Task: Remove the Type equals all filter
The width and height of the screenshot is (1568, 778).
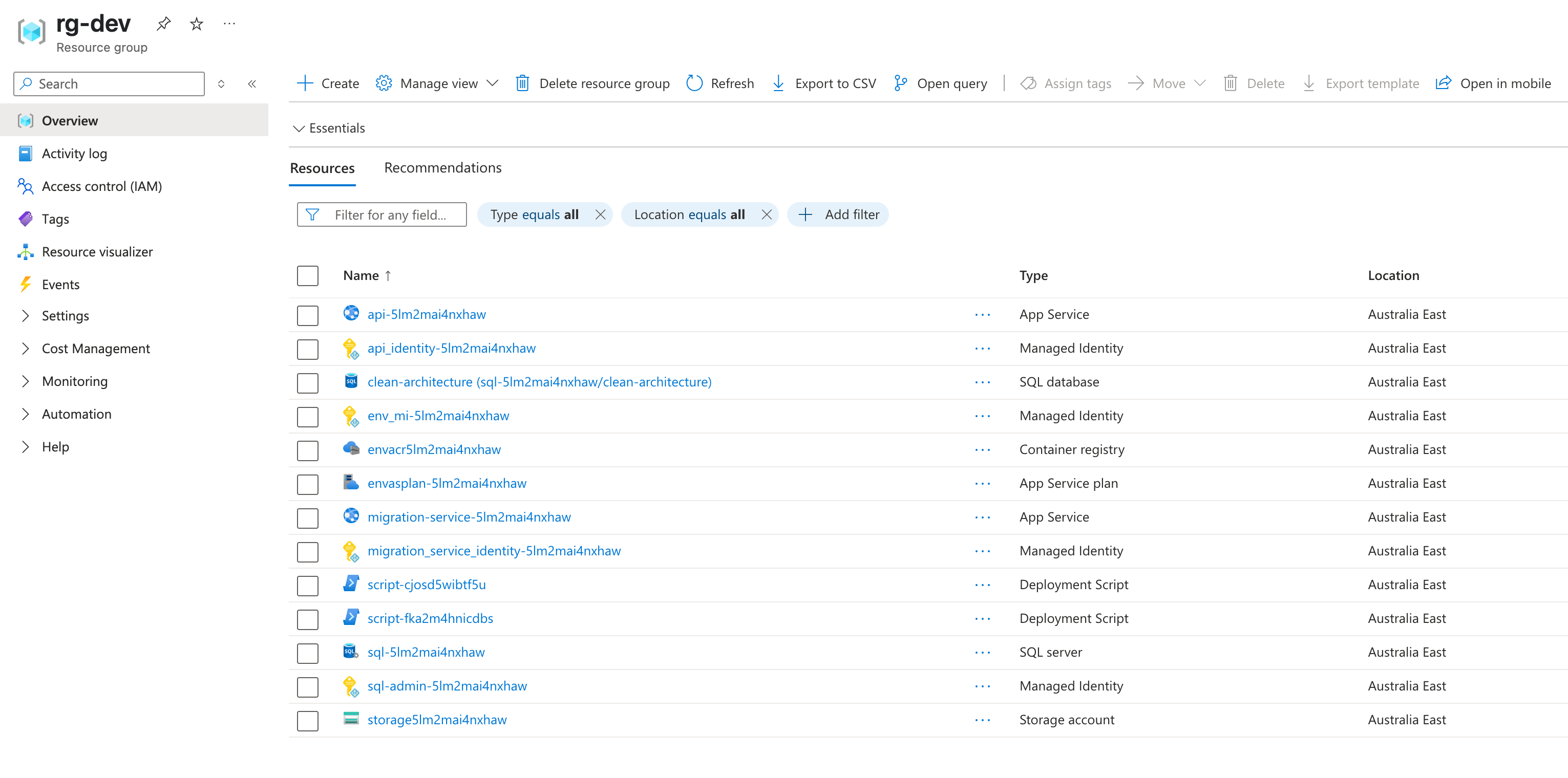Action: click(600, 214)
